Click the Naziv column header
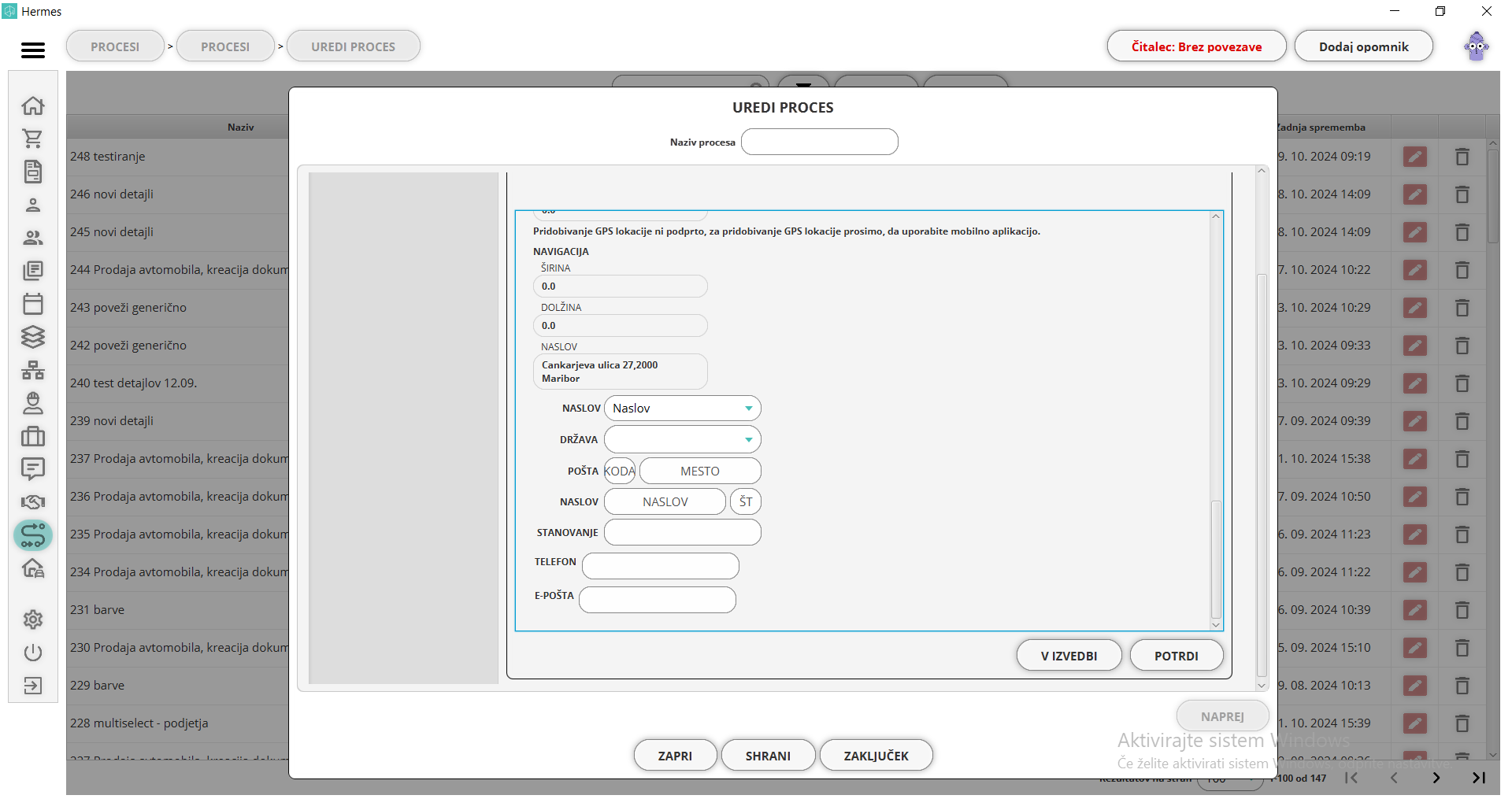The image size is (1512, 810). point(241,127)
